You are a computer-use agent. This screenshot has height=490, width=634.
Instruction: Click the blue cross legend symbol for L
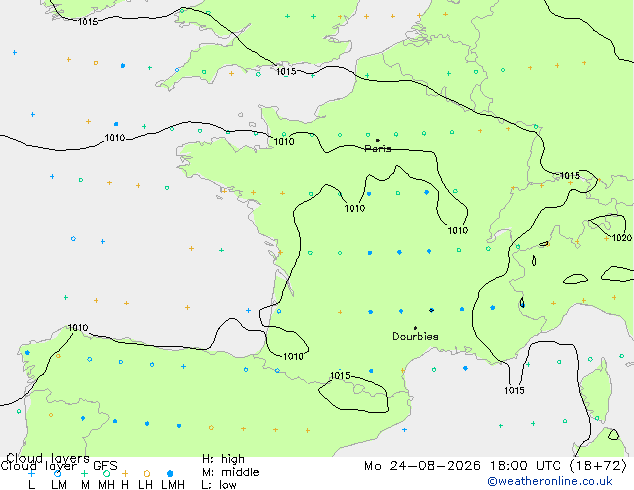[x=32, y=473]
